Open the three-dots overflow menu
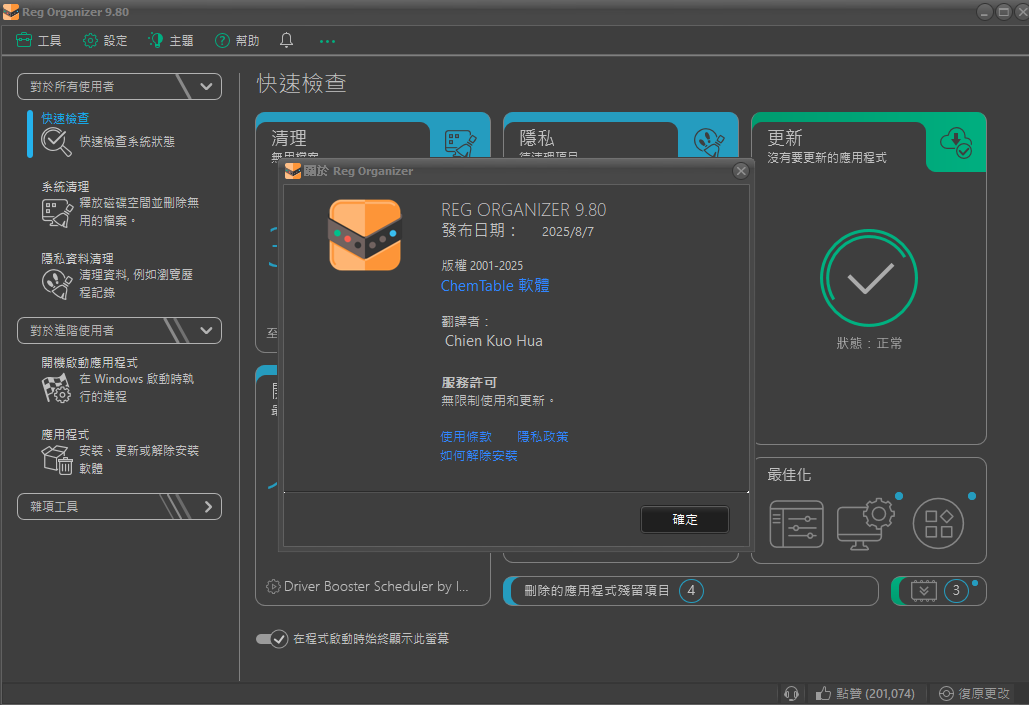Screen dimensions: 1029x705 click(x=327, y=41)
